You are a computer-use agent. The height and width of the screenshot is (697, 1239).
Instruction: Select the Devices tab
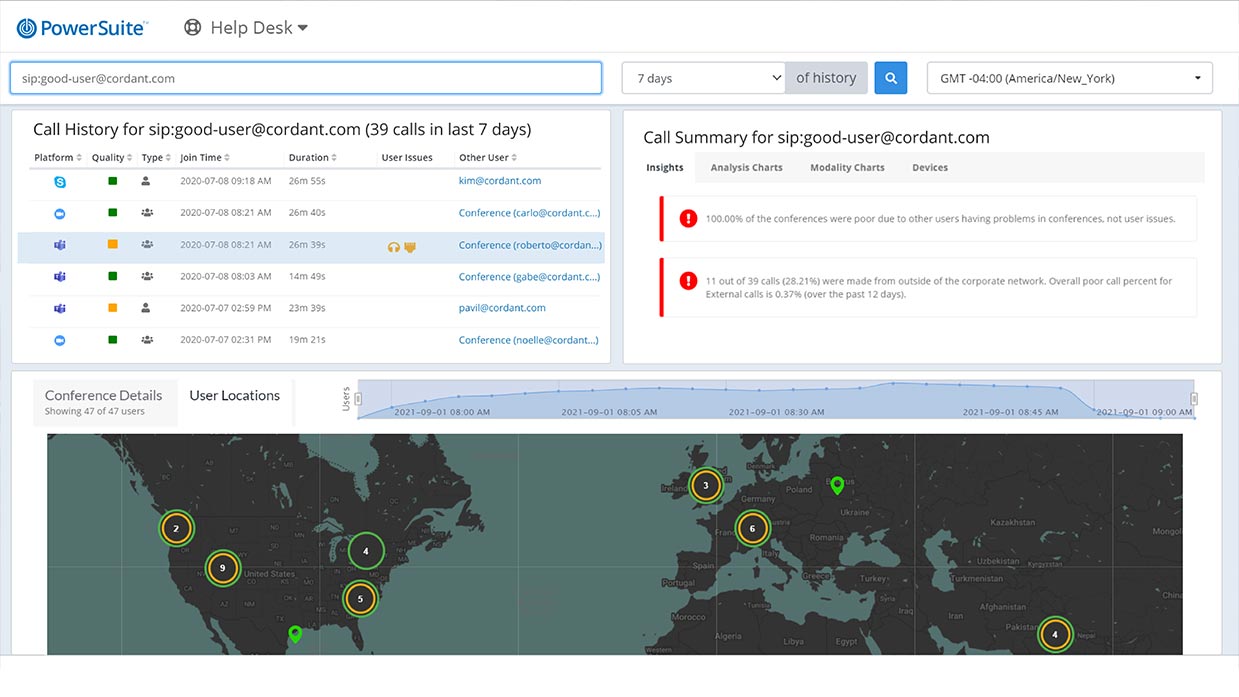[929, 168]
